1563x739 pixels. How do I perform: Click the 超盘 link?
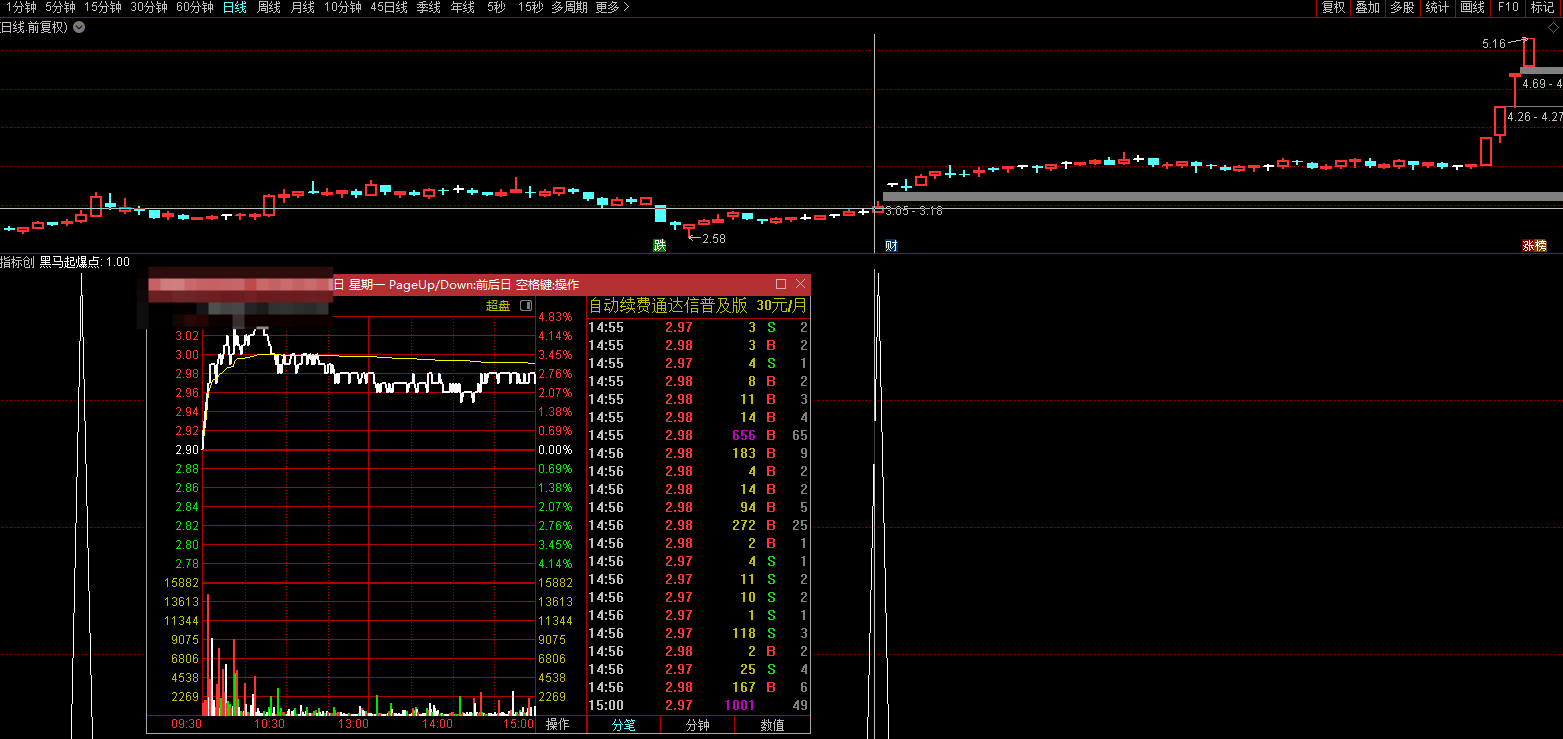(x=498, y=306)
